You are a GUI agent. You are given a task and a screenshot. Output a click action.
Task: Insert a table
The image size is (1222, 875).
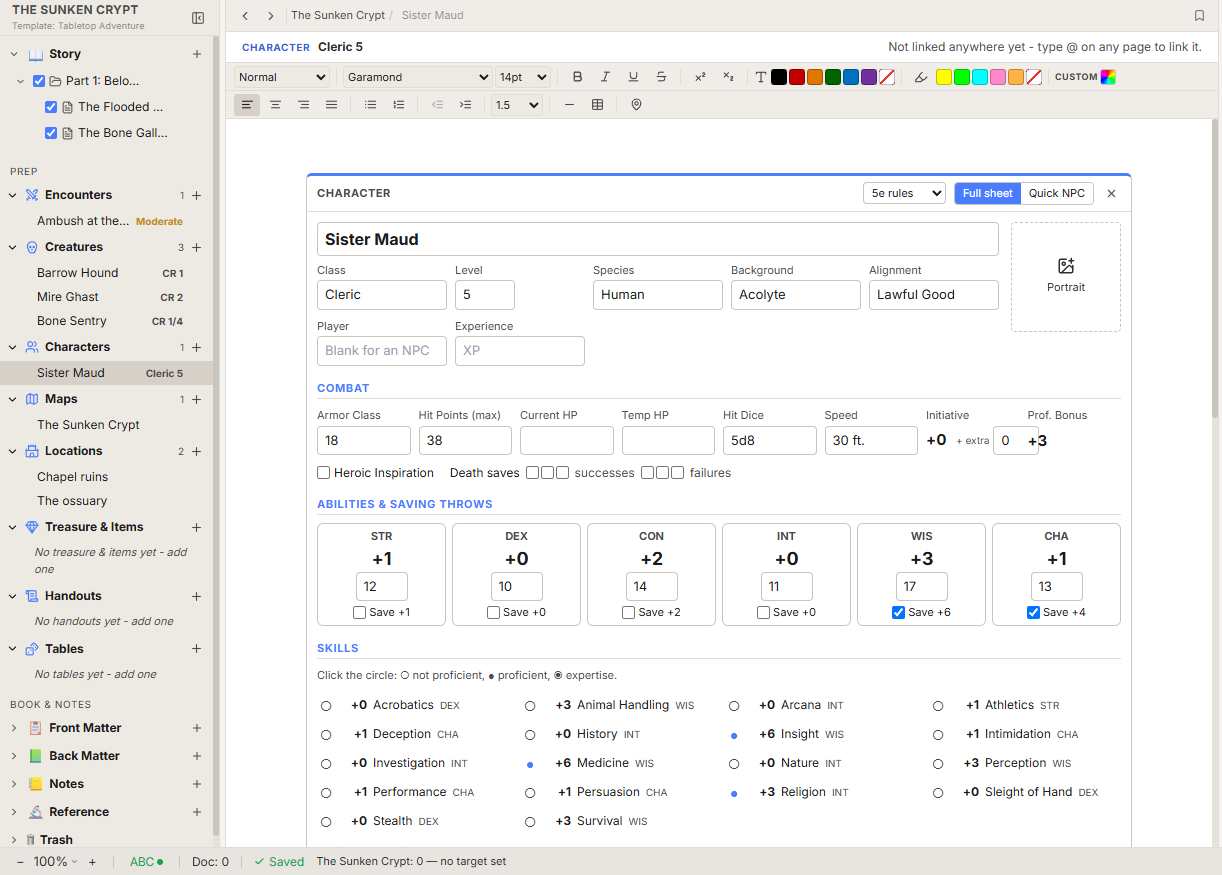click(597, 105)
